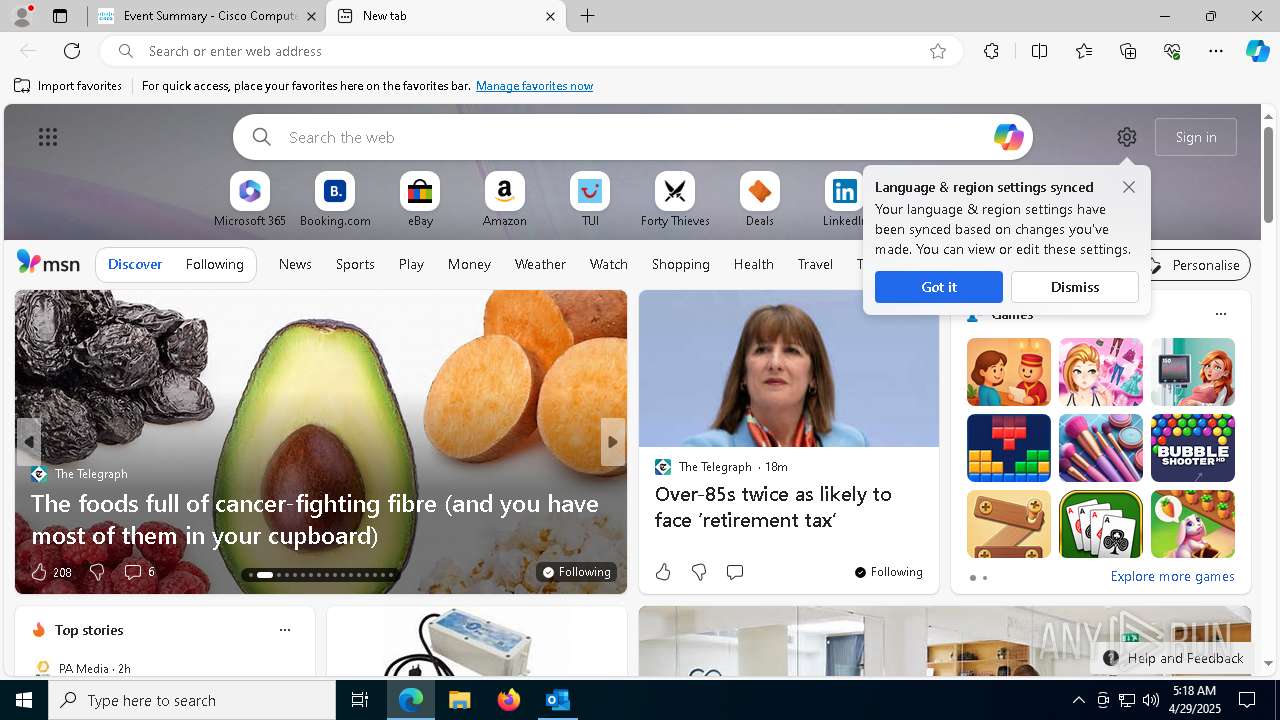This screenshot has width=1280, height=720.
Task: Show hidden system tray icons
Action: 1078,700
